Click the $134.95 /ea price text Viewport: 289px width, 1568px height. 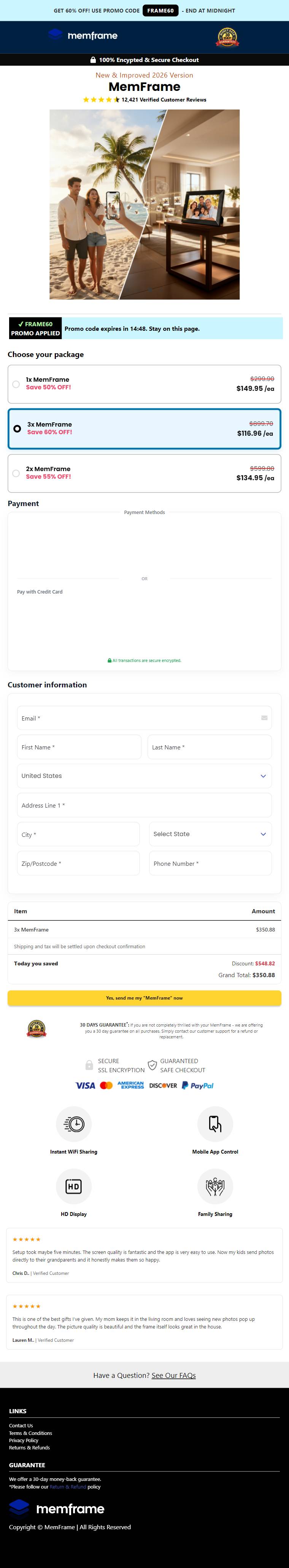coord(255,478)
